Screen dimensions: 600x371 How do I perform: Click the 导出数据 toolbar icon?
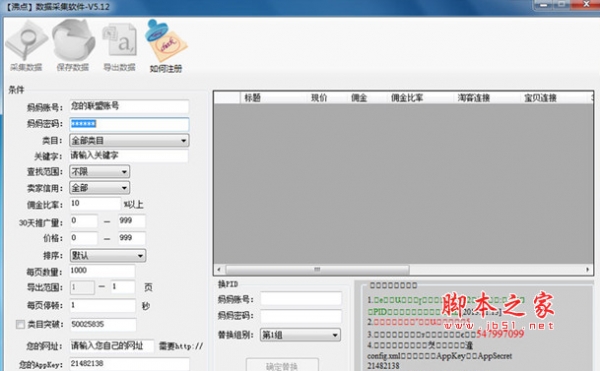click(x=119, y=41)
